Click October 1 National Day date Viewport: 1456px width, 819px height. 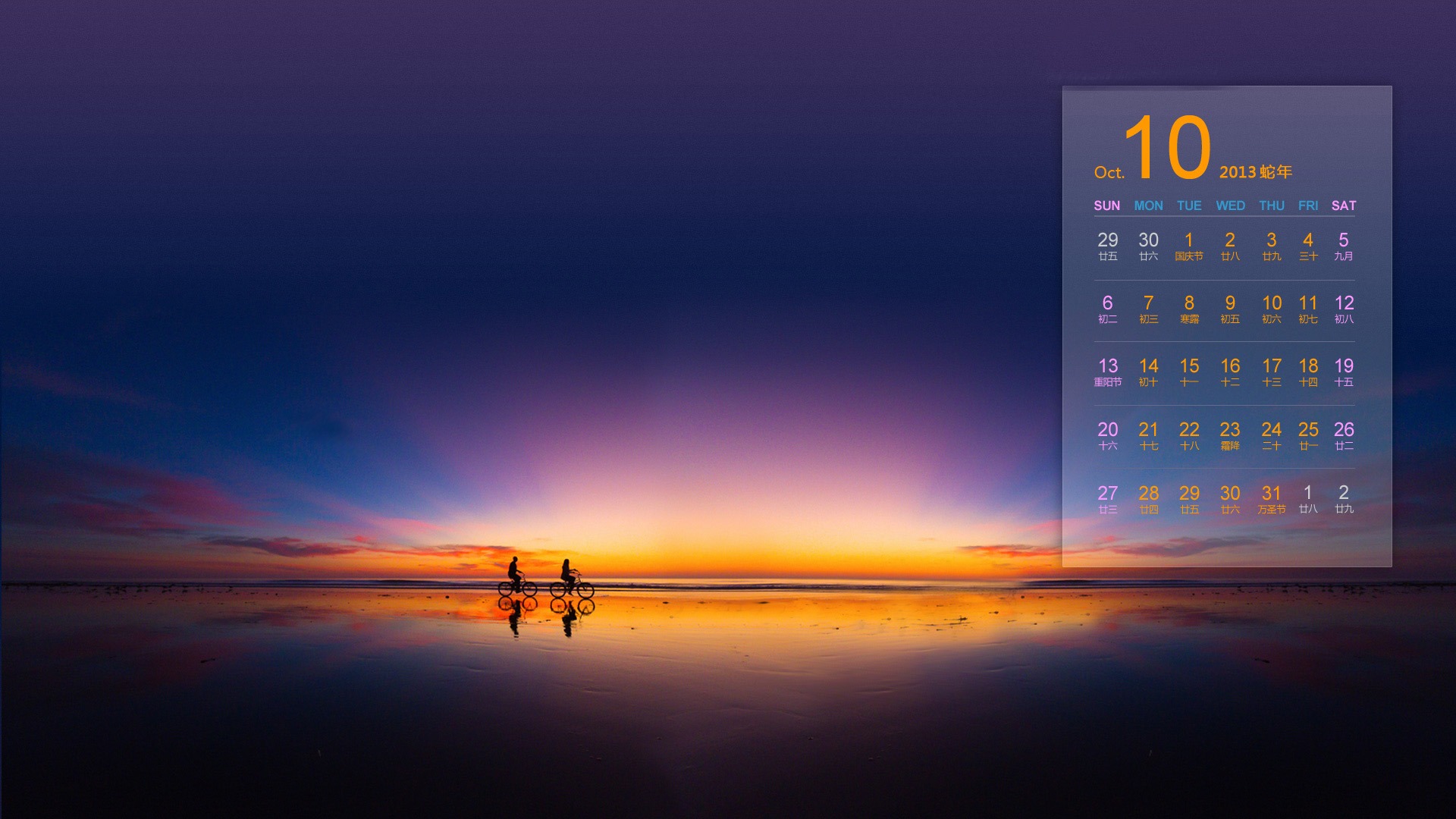(1188, 246)
